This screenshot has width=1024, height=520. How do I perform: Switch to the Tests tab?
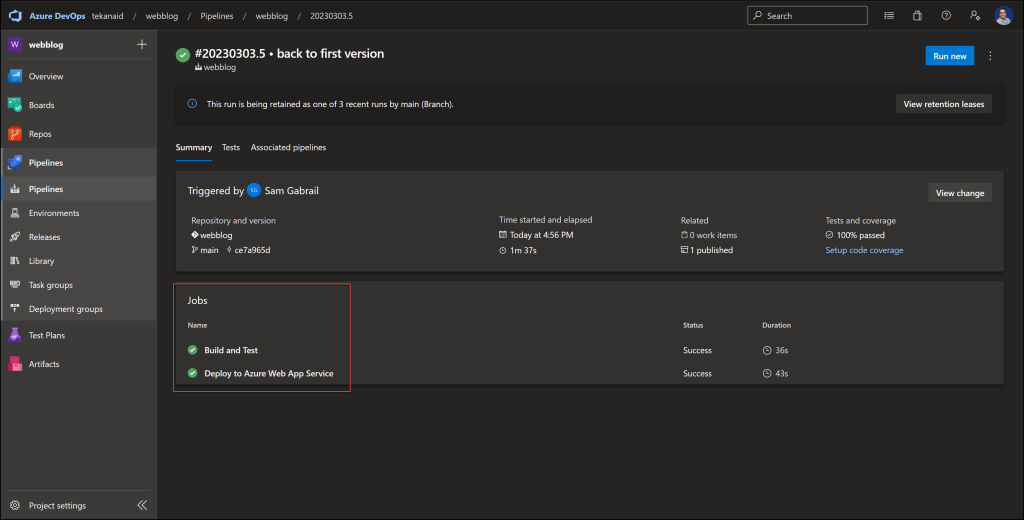click(x=231, y=147)
